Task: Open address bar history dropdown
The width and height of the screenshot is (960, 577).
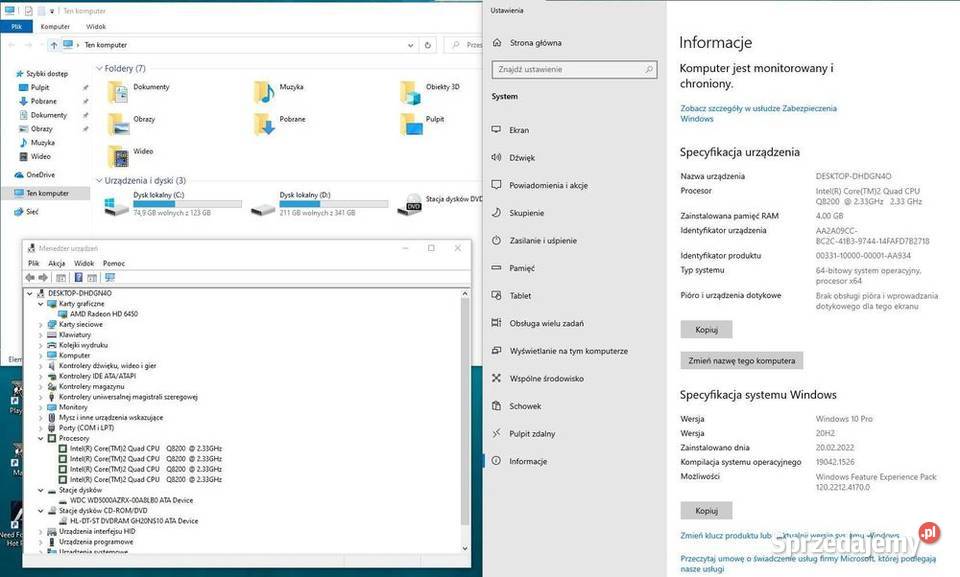Action: point(409,45)
